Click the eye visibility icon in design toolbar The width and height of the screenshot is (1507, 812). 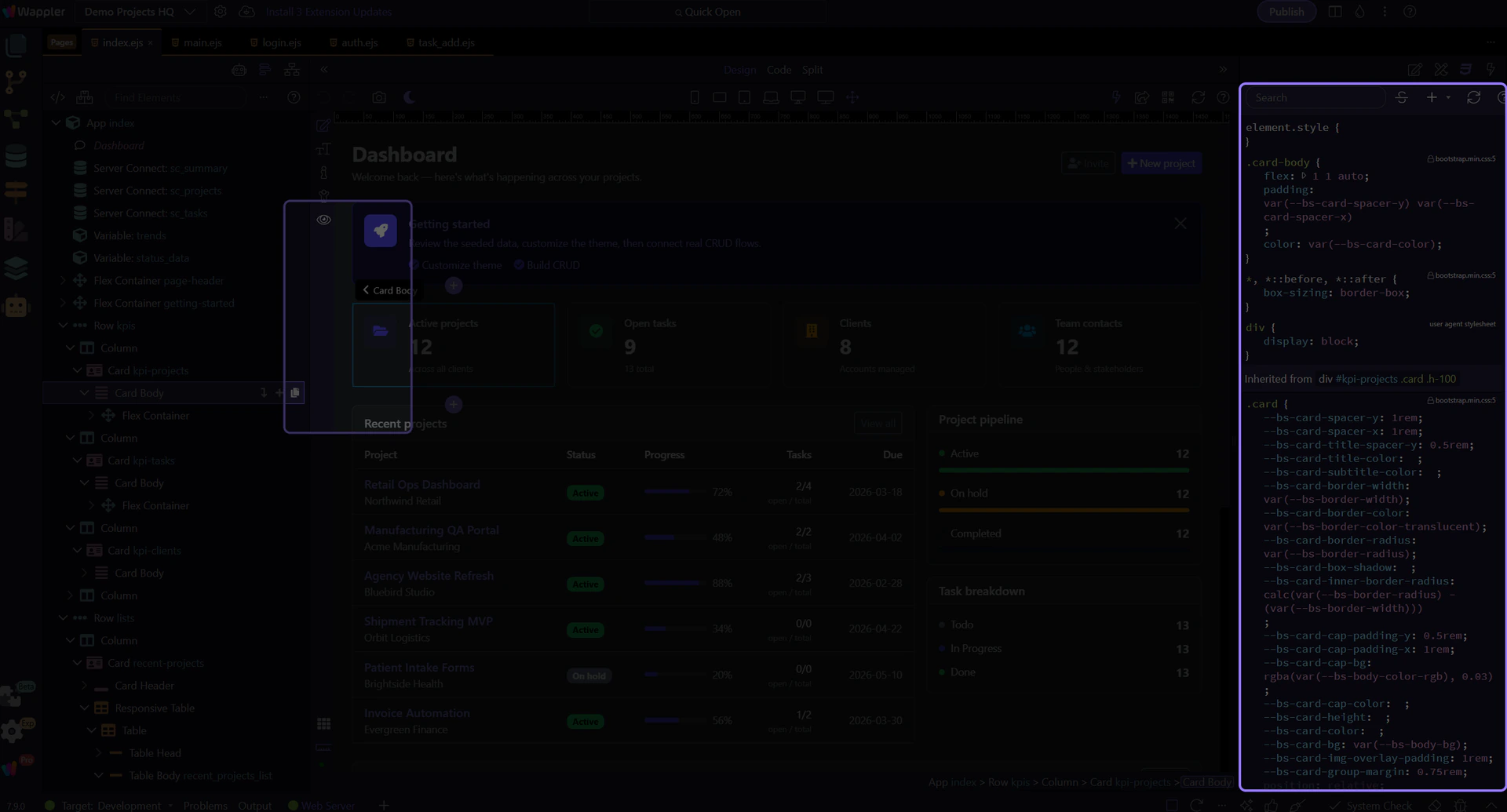click(x=323, y=220)
